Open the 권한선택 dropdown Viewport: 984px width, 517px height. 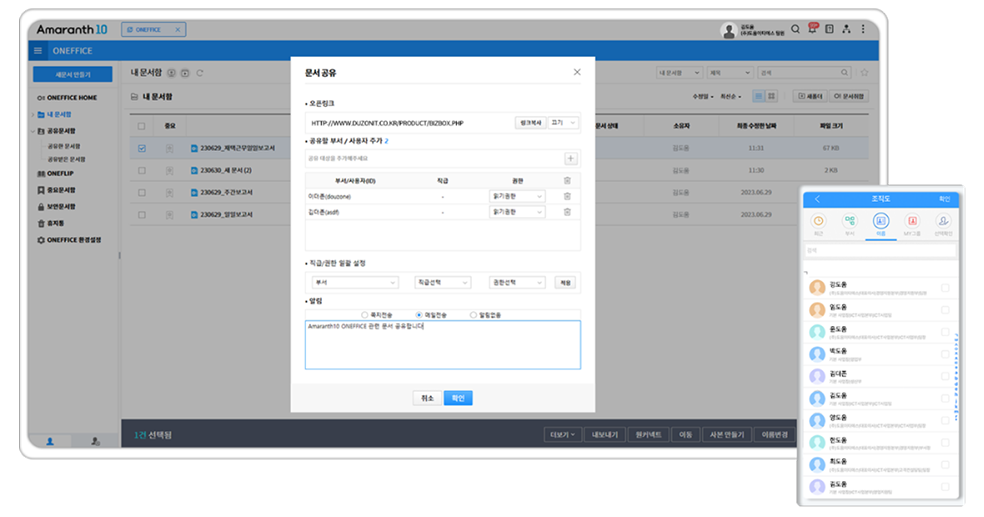(517, 283)
